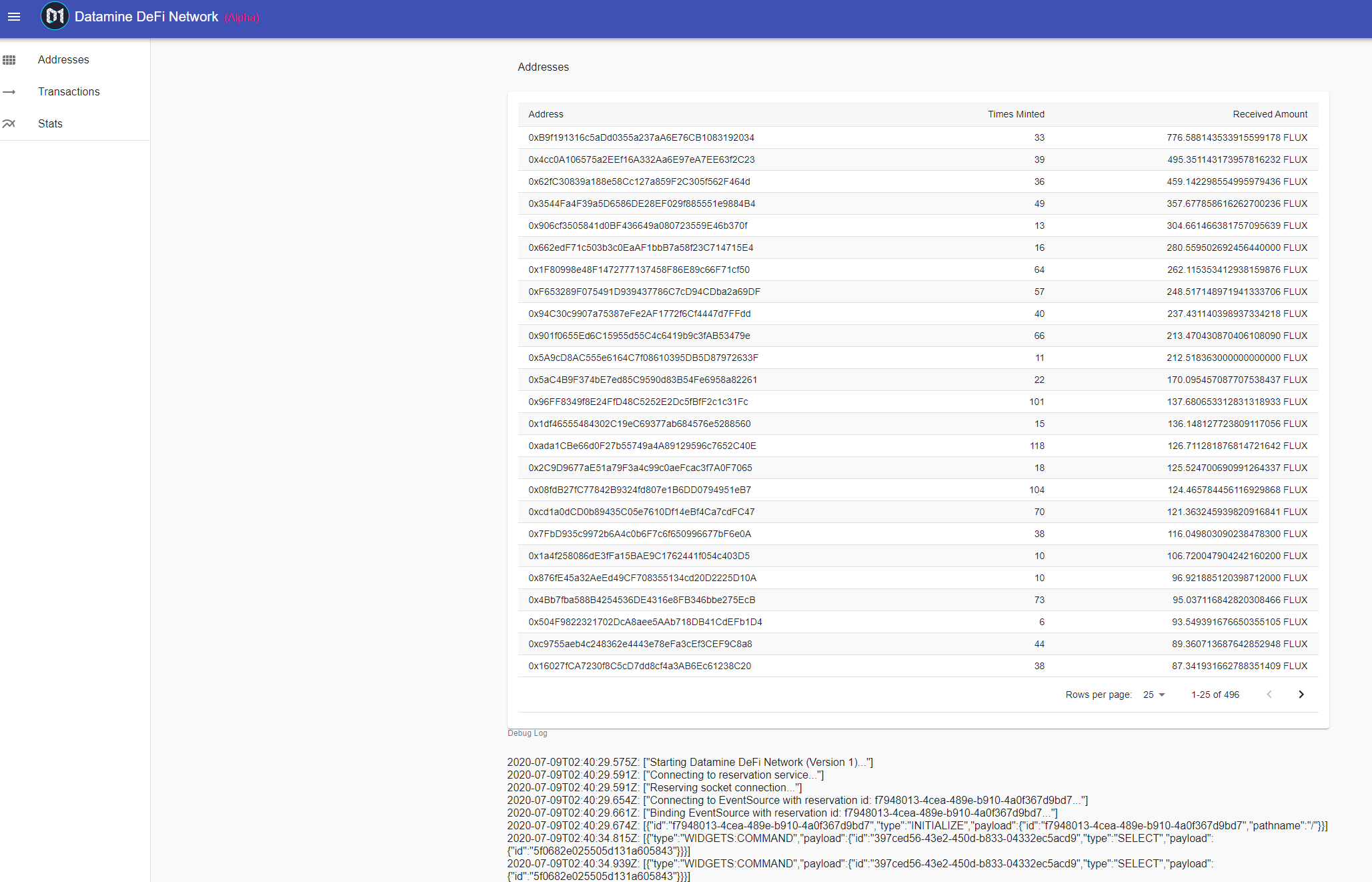Image resolution: width=1372 pixels, height=882 pixels.
Task: Click the Alpha version tag
Action: click(x=241, y=17)
